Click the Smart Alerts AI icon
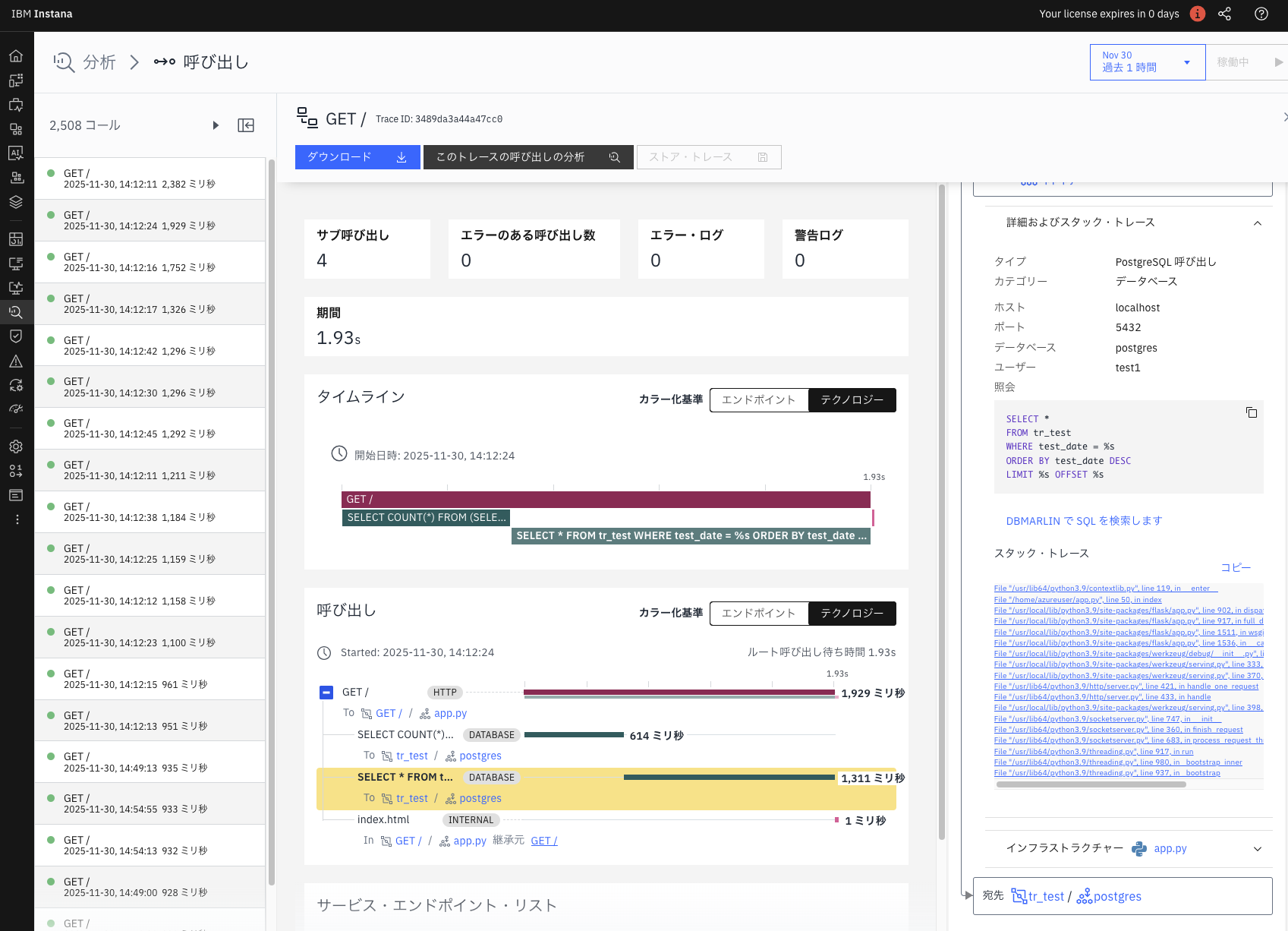 (x=16, y=153)
